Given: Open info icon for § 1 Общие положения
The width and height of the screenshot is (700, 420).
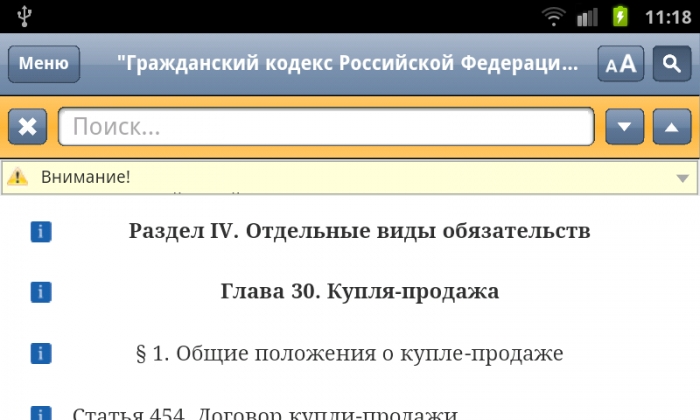Looking at the screenshot, I should [x=41, y=353].
